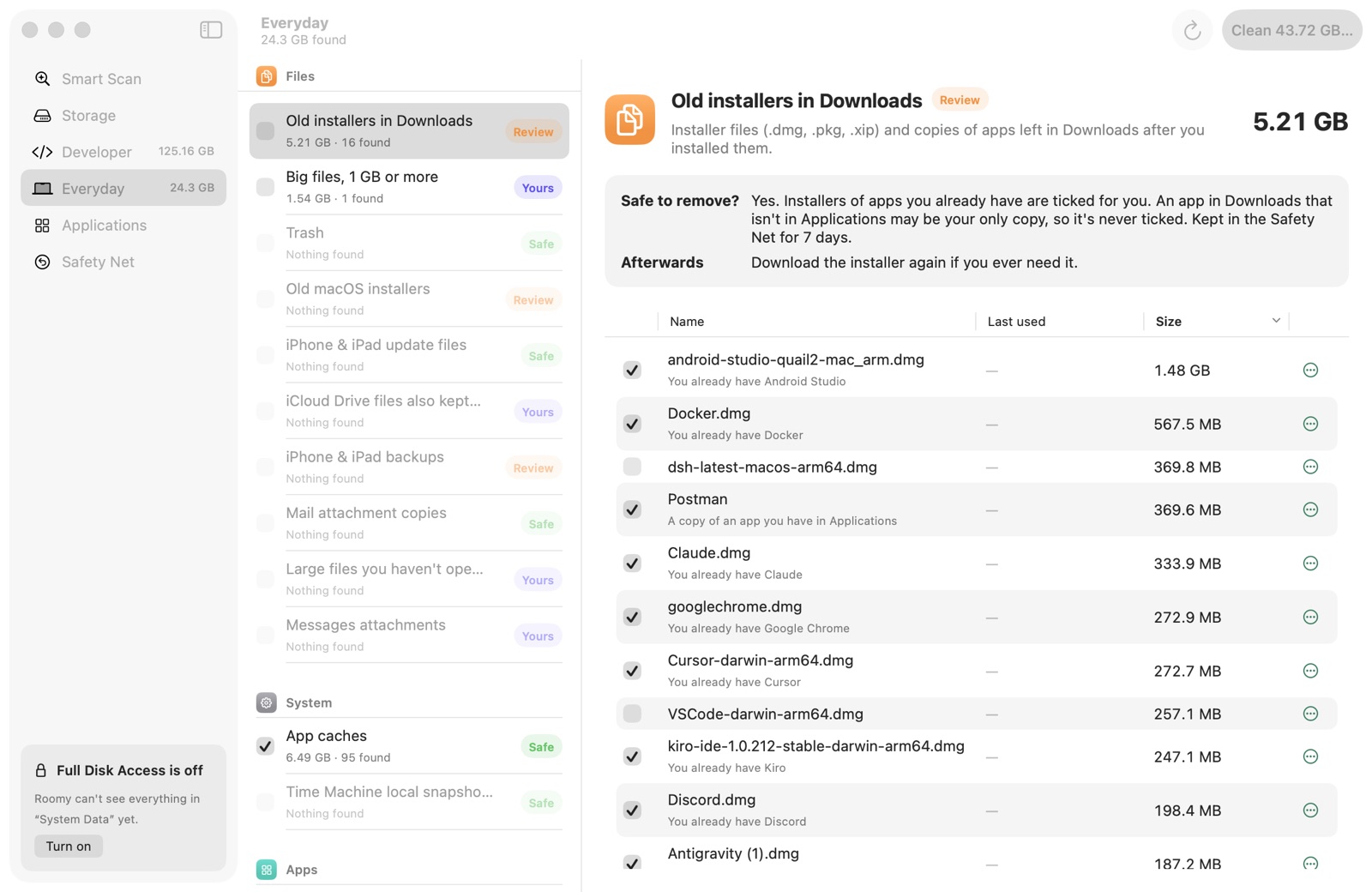Open more options for Discord.dmg

[1310, 811]
